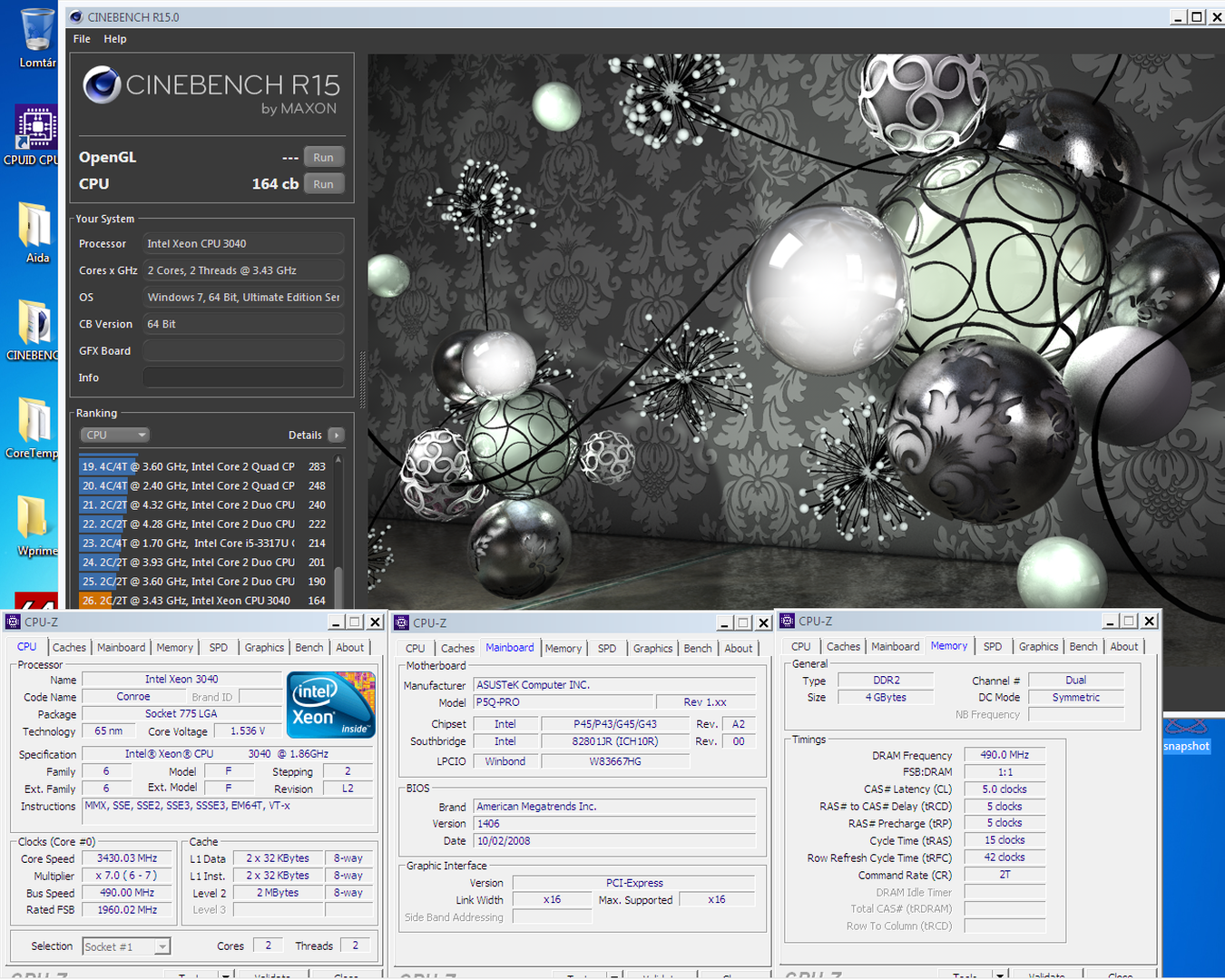1225x980 pixels.
Task: Open the CoreTemp folder on the desktop
Action: click(x=34, y=428)
